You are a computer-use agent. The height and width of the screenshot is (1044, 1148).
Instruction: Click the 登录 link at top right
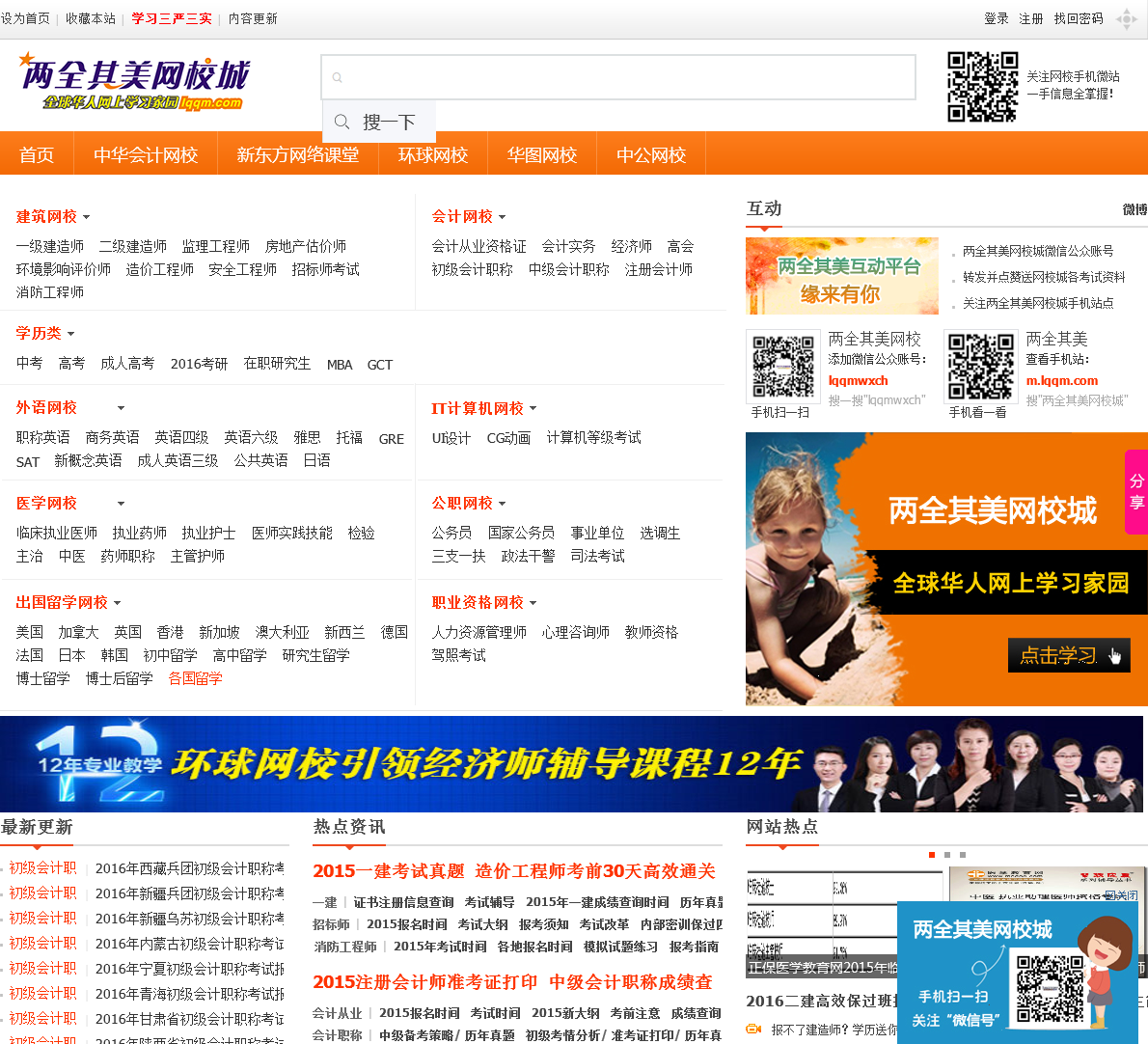point(996,19)
